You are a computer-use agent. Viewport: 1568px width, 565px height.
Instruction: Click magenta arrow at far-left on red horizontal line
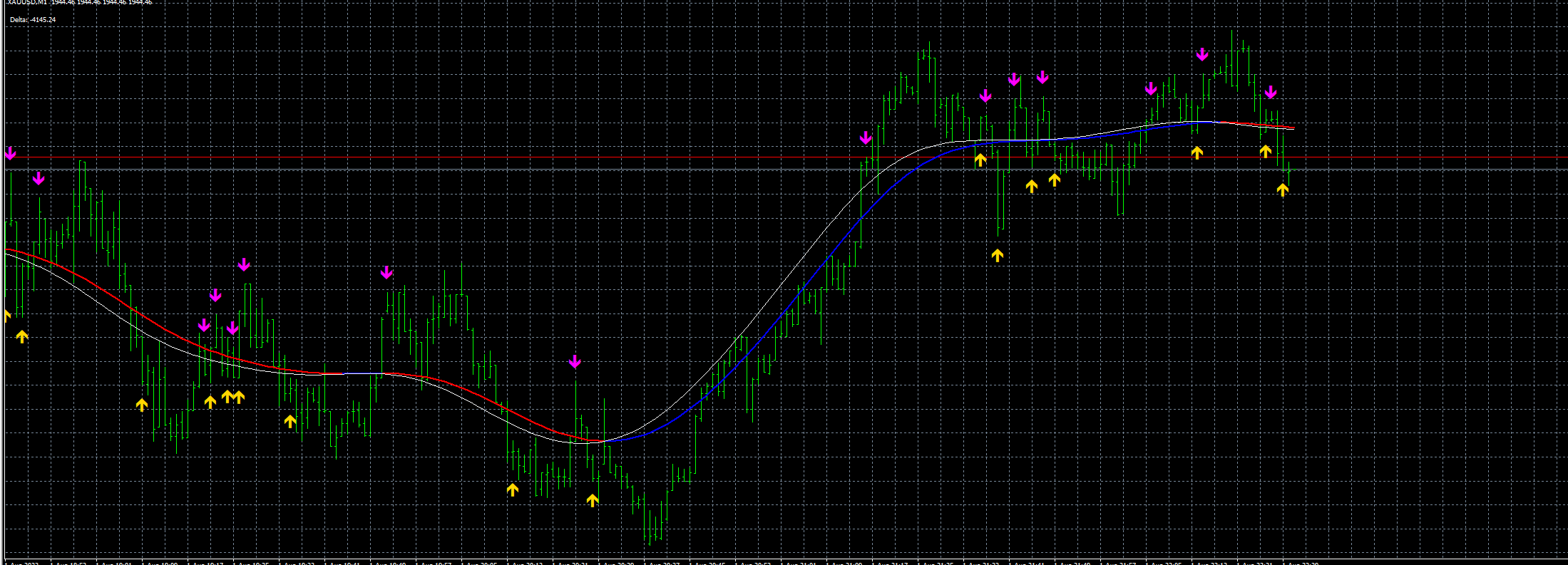click(10, 153)
